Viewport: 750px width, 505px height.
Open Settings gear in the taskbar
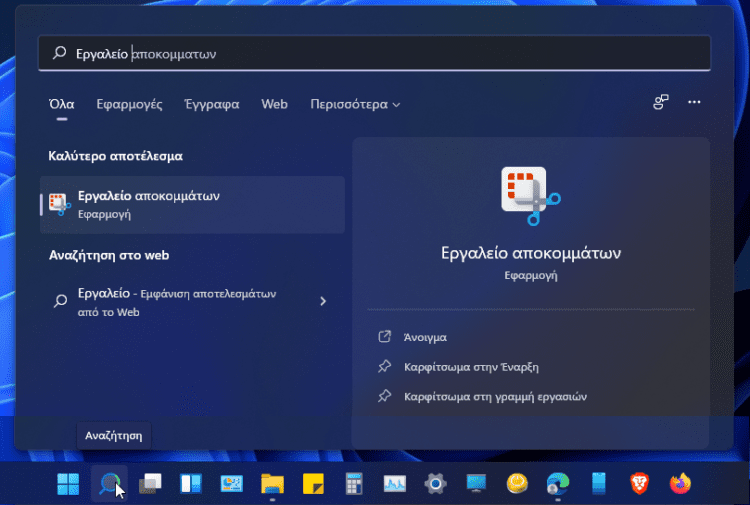pyautogui.click(x=435, y=484)
